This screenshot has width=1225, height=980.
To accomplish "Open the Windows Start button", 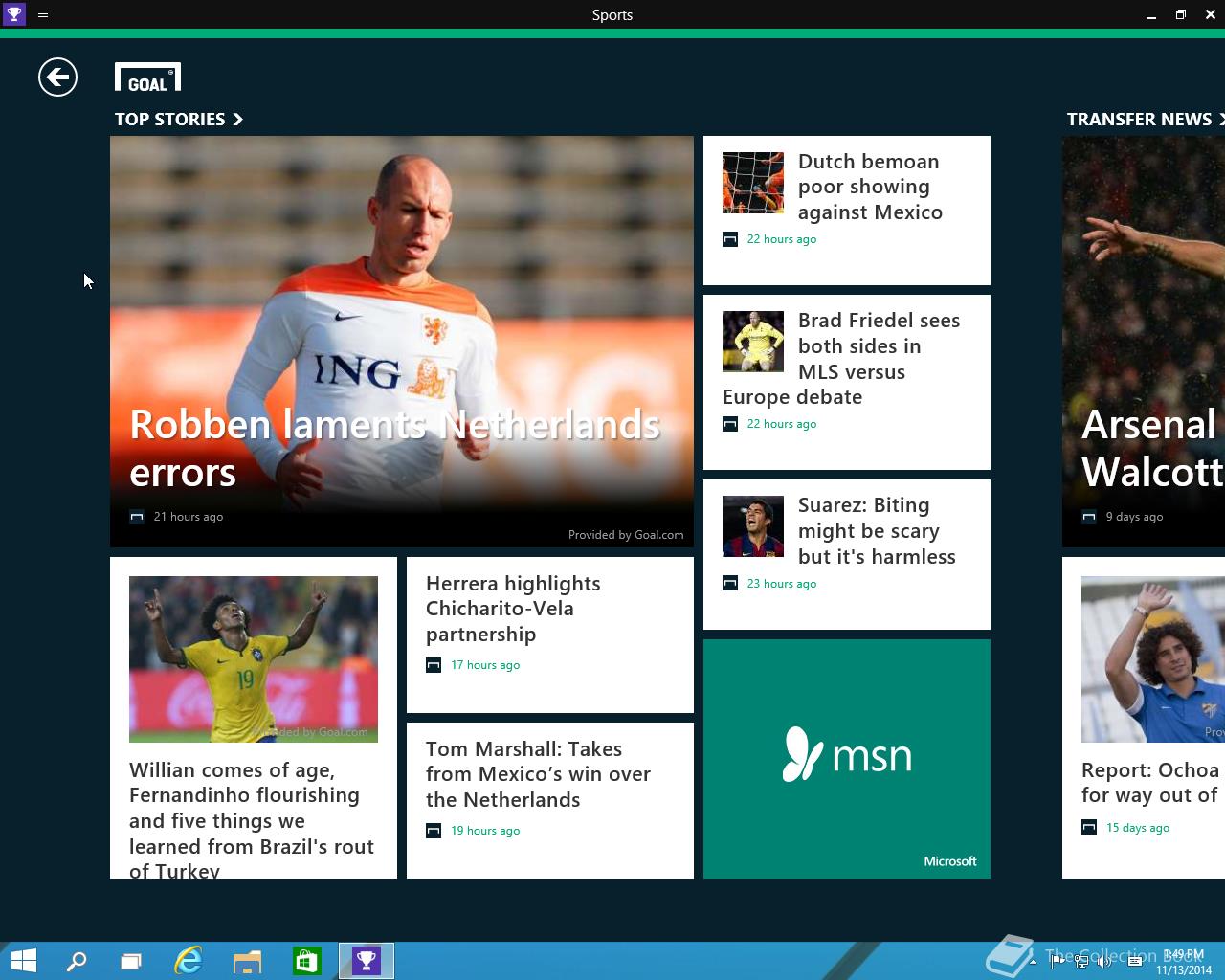I will [23, 961].
